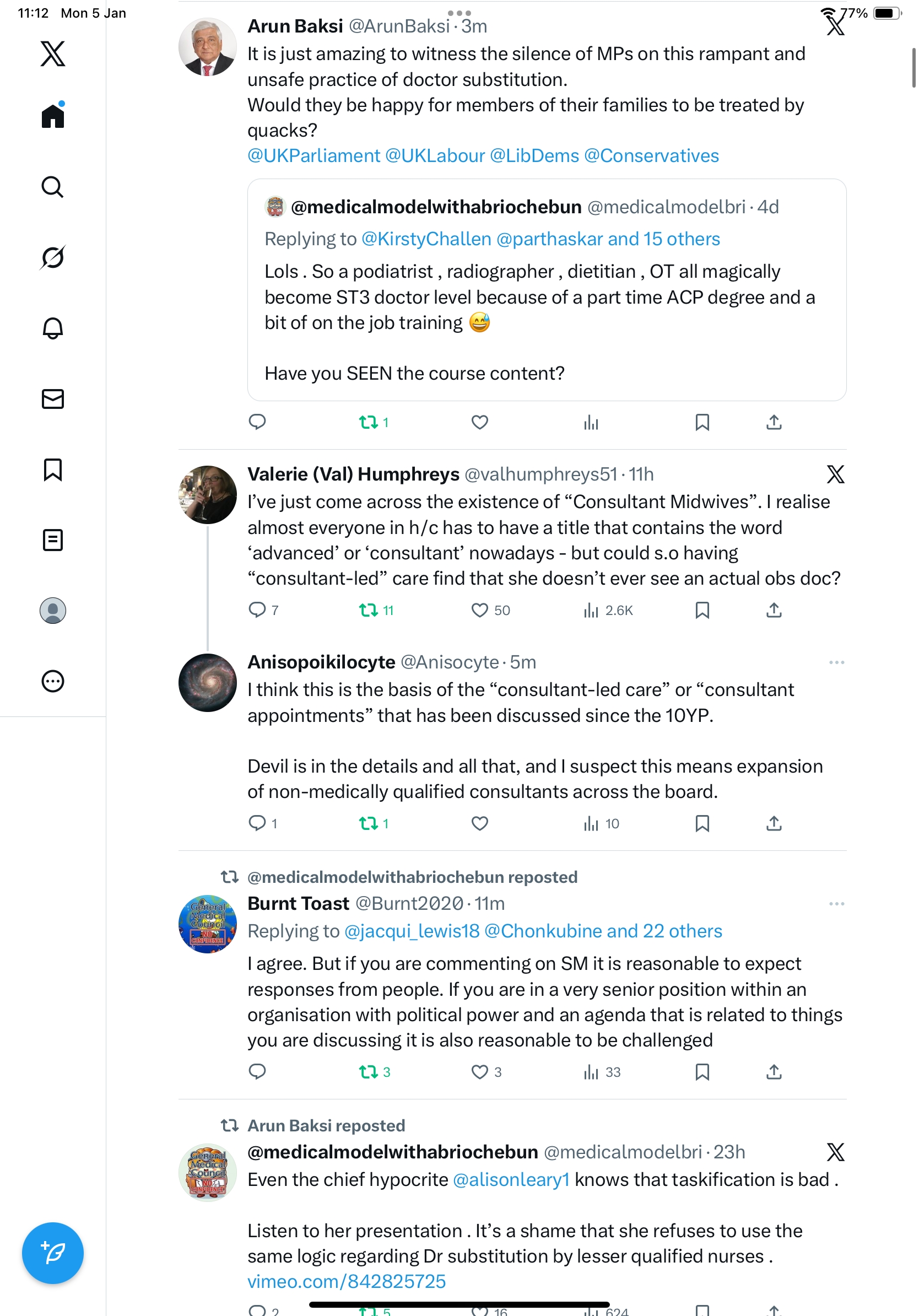Open Arun Baksi's profile picture
Image resolution: width=919 pixels, height=1316 pixels.
coord(207,47)
